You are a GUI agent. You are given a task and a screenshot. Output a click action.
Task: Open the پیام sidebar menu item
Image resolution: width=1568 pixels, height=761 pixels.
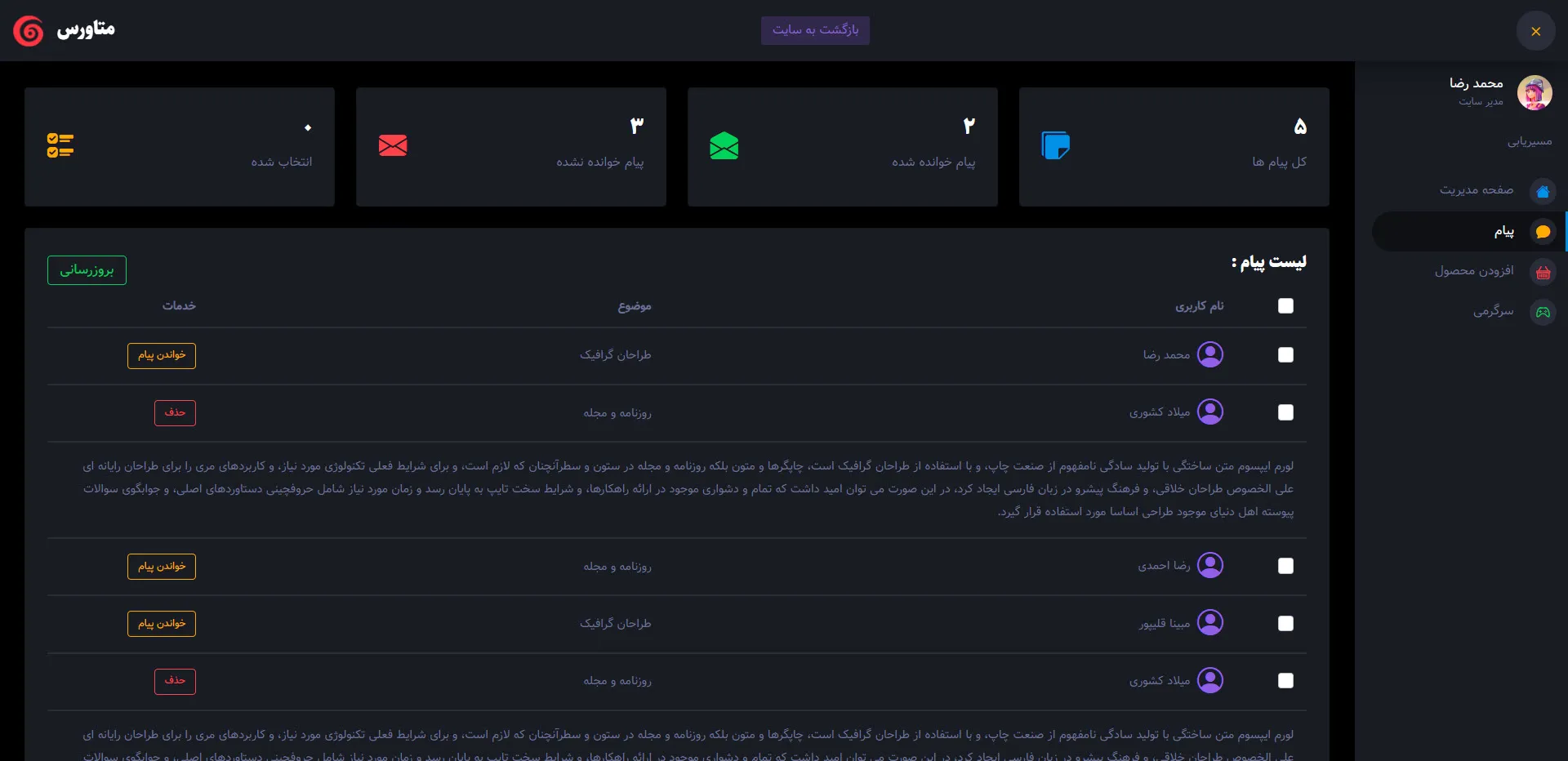tap(1503, 232)
